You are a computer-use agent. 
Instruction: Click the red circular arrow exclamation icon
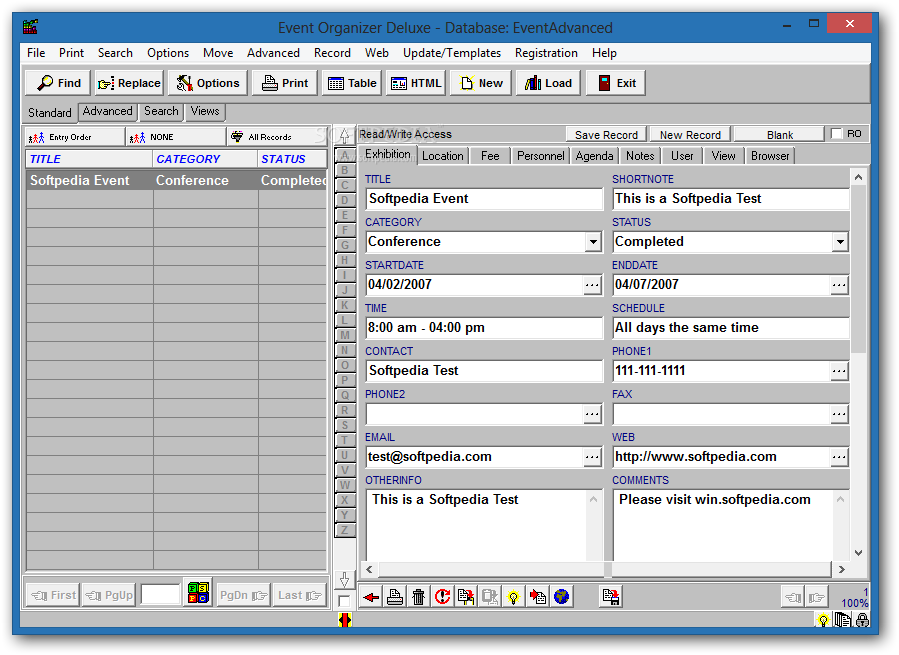[x=442, y=597]
